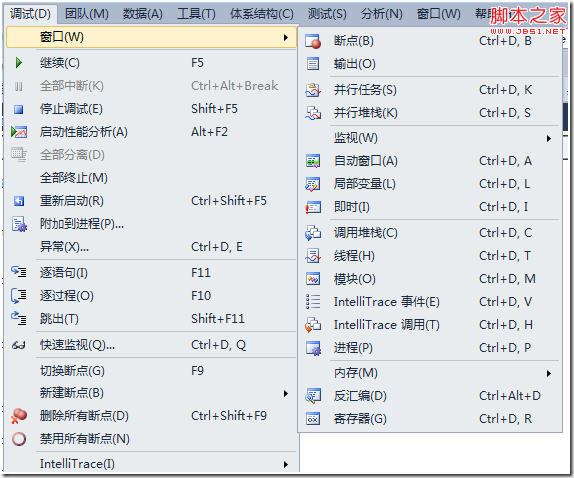Click the Disable All Breakpoints (禁用所有断点) circle icon
574x478 pixels.
(19, 439)
